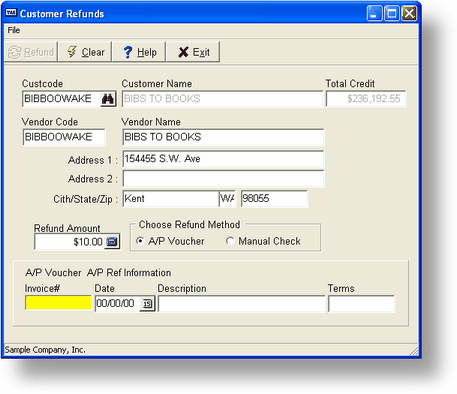Click the Description input field
457x394 pixels.
[x=242, y=304]
